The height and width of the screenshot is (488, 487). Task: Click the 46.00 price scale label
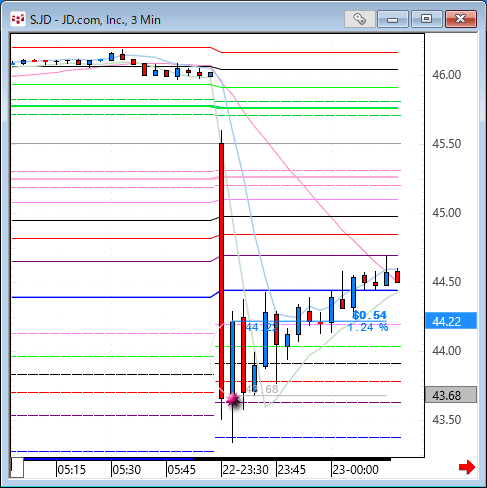[x=447, y=75]
